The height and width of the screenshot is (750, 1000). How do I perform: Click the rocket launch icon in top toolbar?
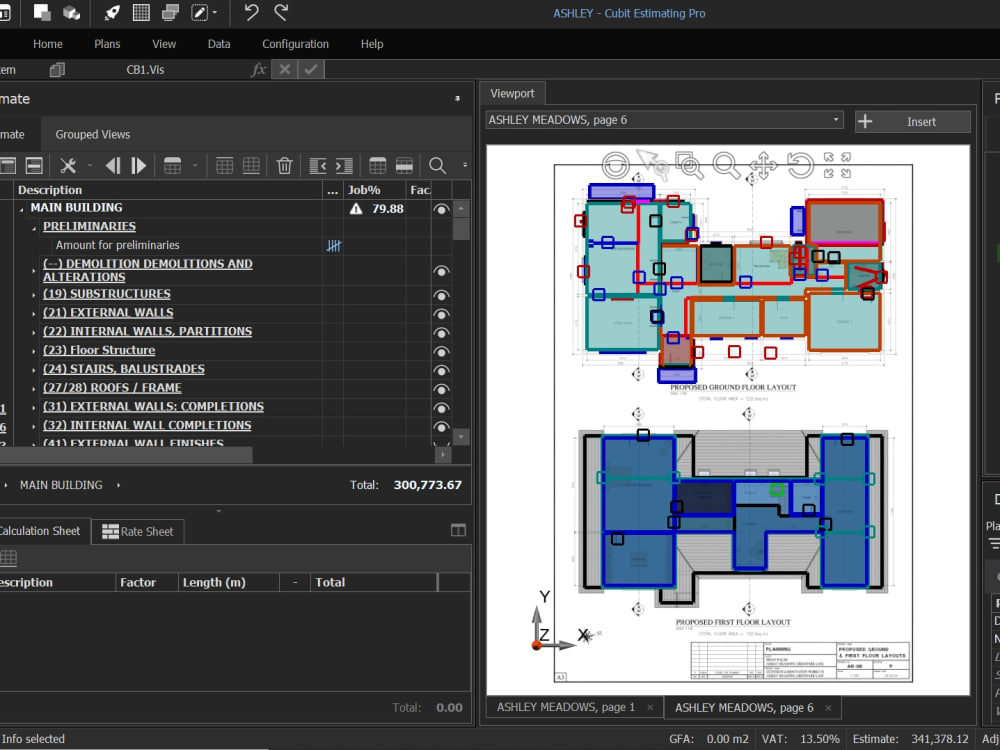point(112,13)
